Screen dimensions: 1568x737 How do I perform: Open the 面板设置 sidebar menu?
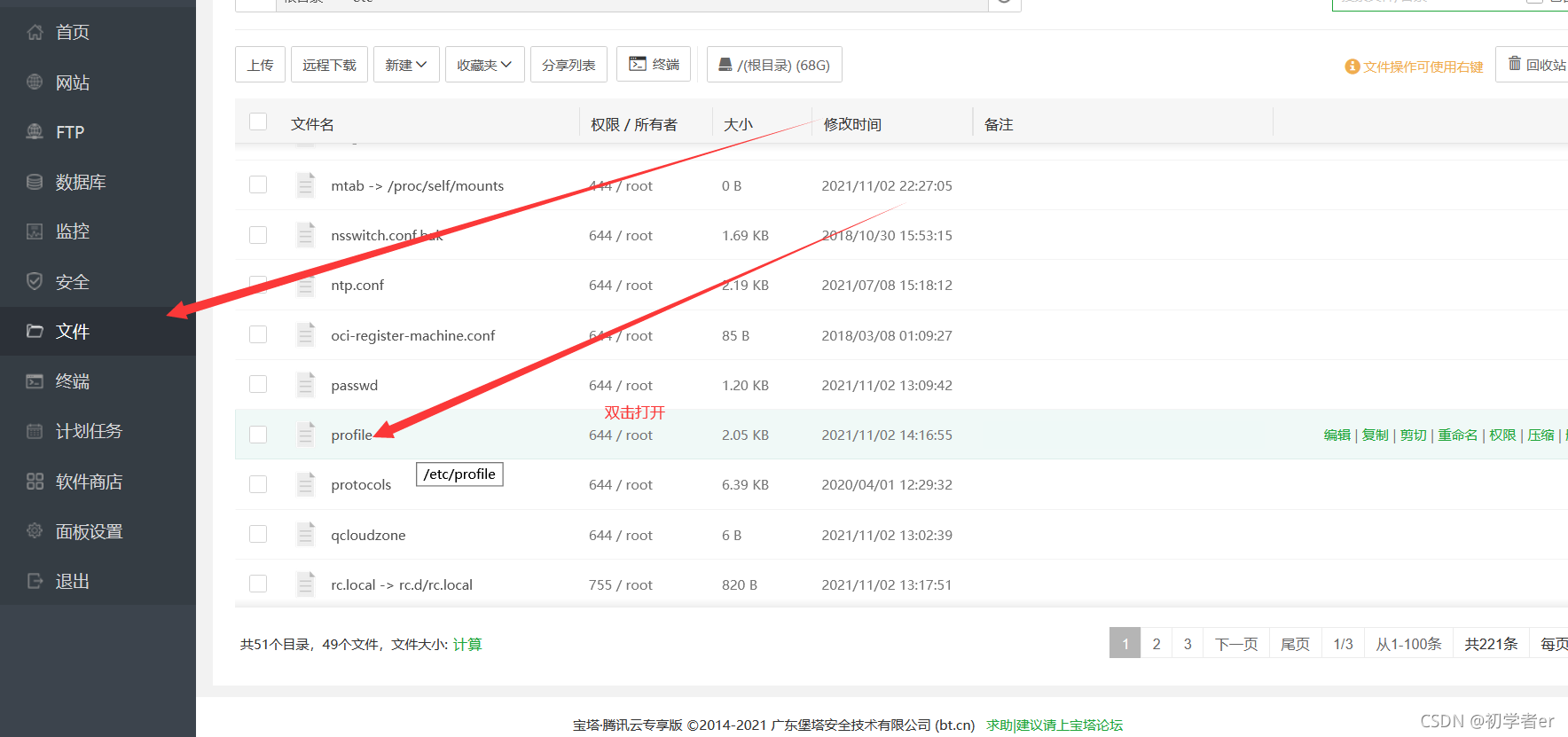98,531
